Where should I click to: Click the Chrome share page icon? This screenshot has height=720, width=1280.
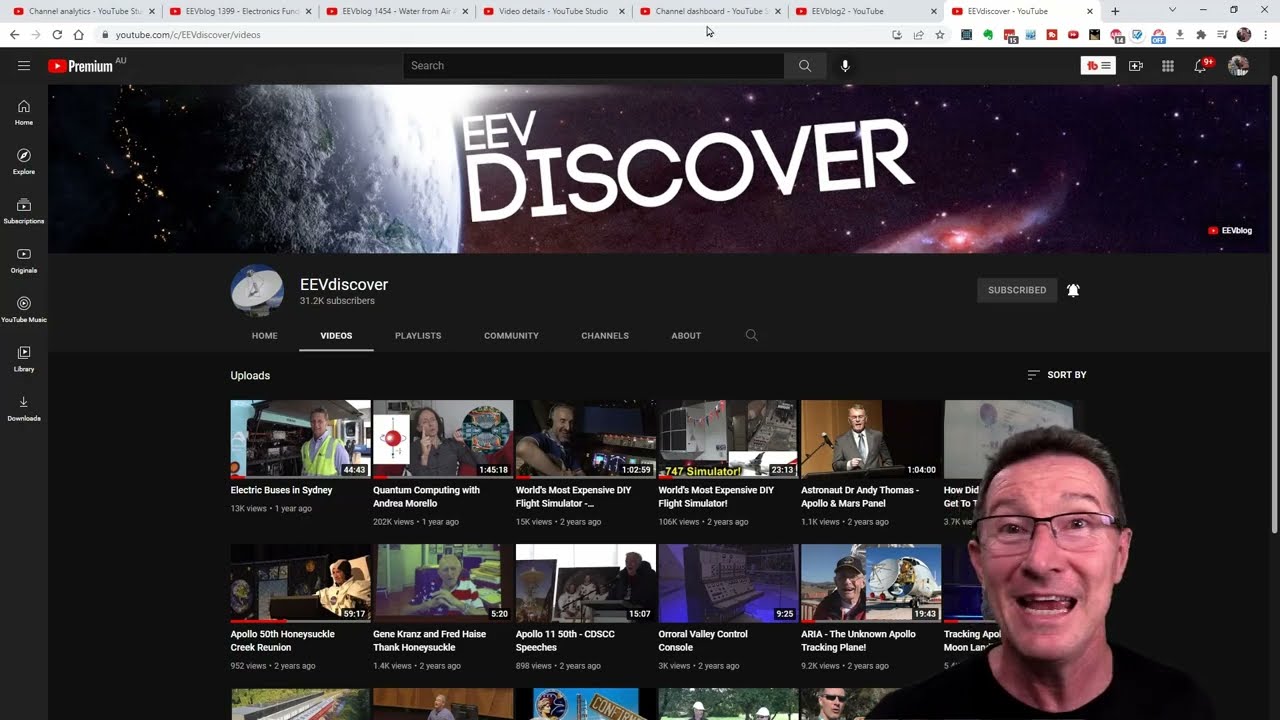pyautogui.click(x=918, y=34)
